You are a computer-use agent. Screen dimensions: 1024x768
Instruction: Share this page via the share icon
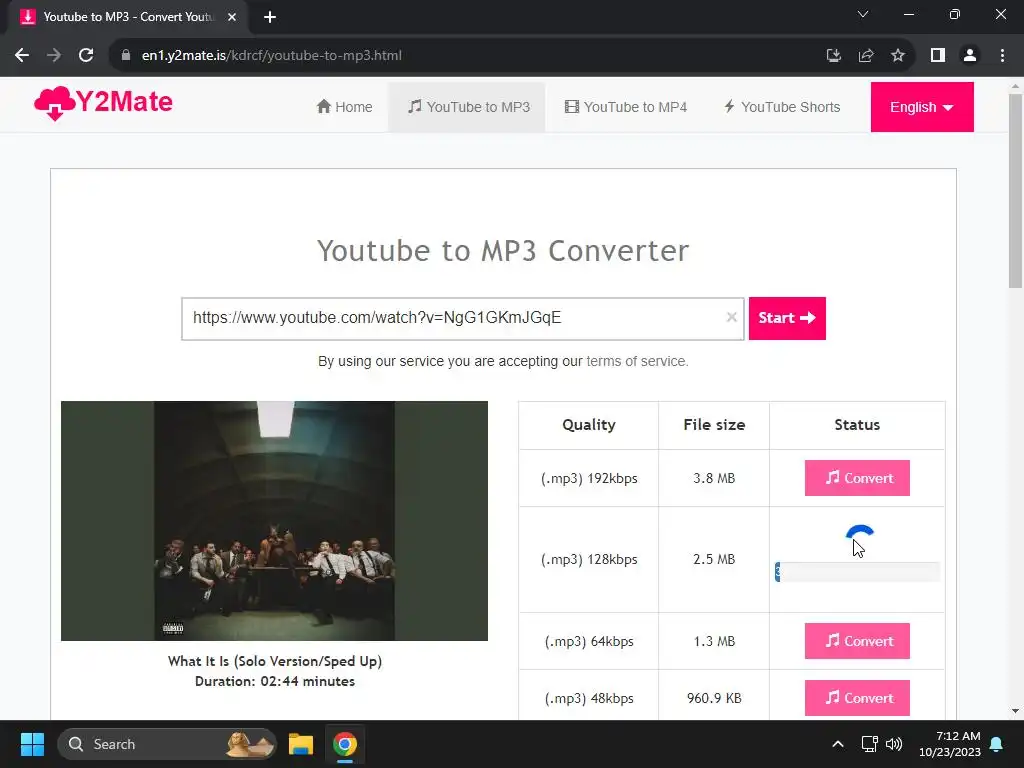tap(866, 56)
